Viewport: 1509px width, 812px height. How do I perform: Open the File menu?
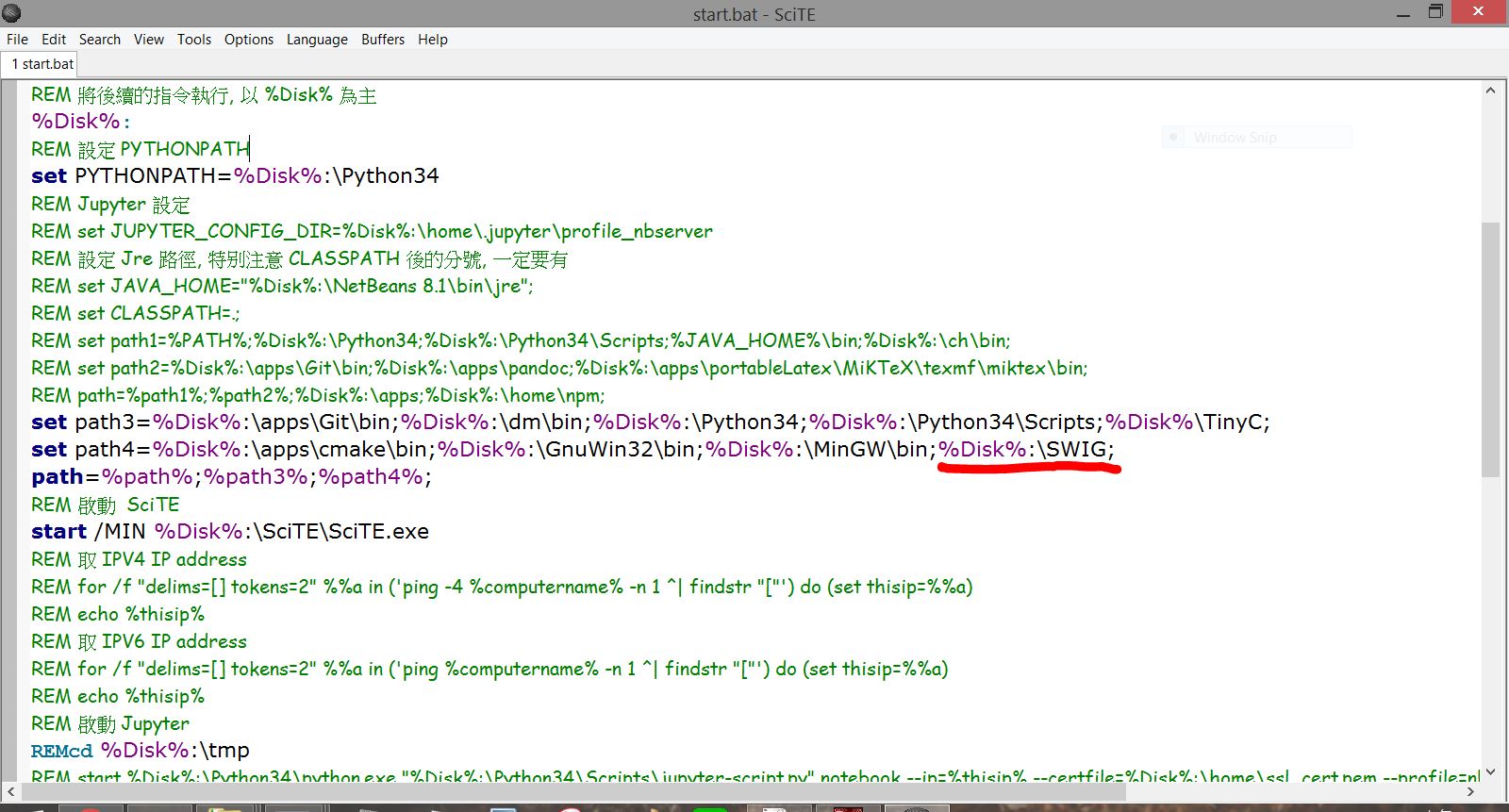pos(17,40)
